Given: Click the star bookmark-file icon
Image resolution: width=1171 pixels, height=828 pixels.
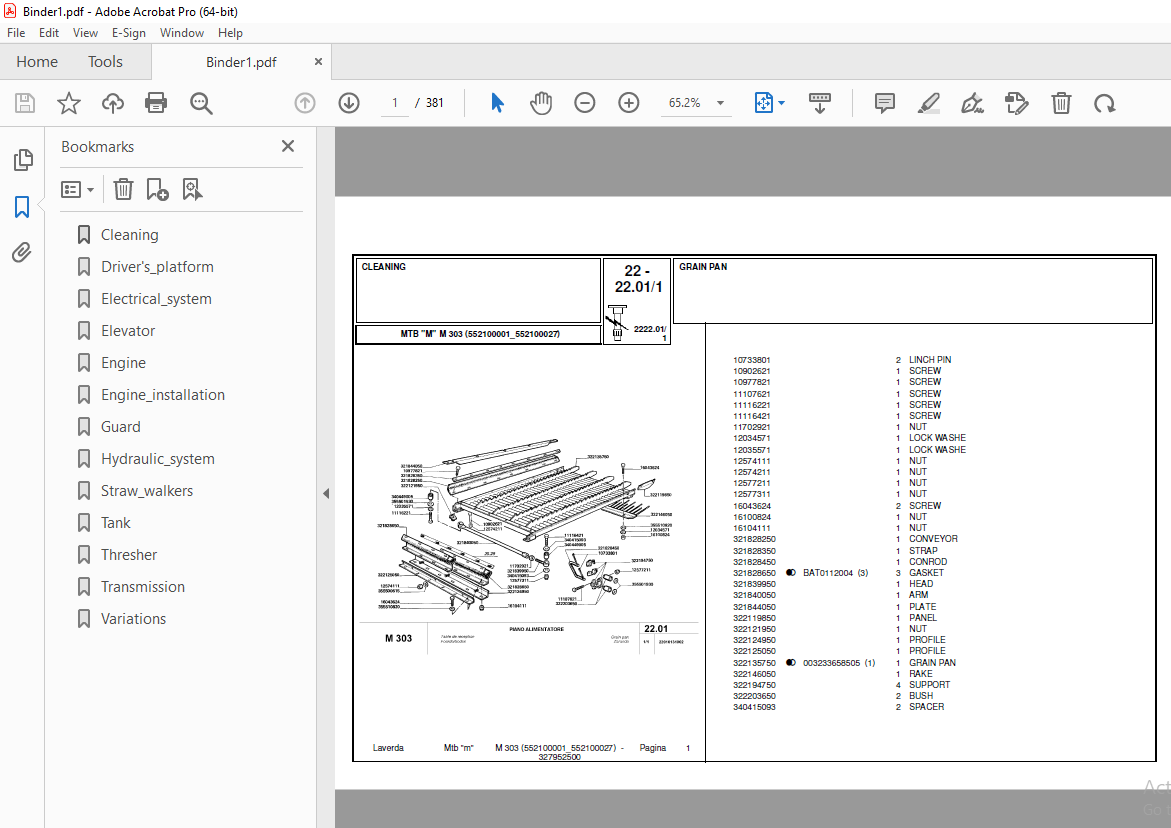Looking at the screenshot, I should [69, 103].
